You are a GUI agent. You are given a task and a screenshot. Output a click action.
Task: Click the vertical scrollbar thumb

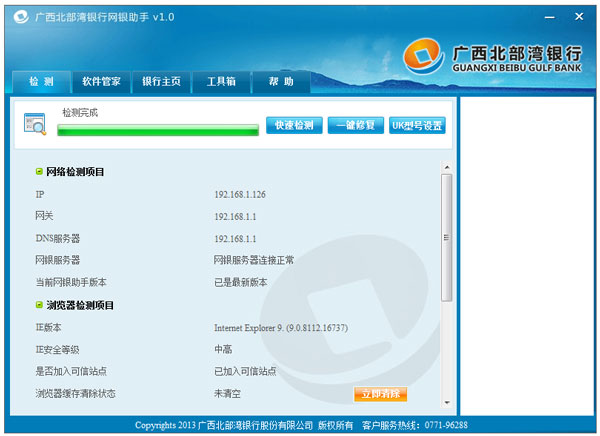pyautogui.click(x=447, y=238)
